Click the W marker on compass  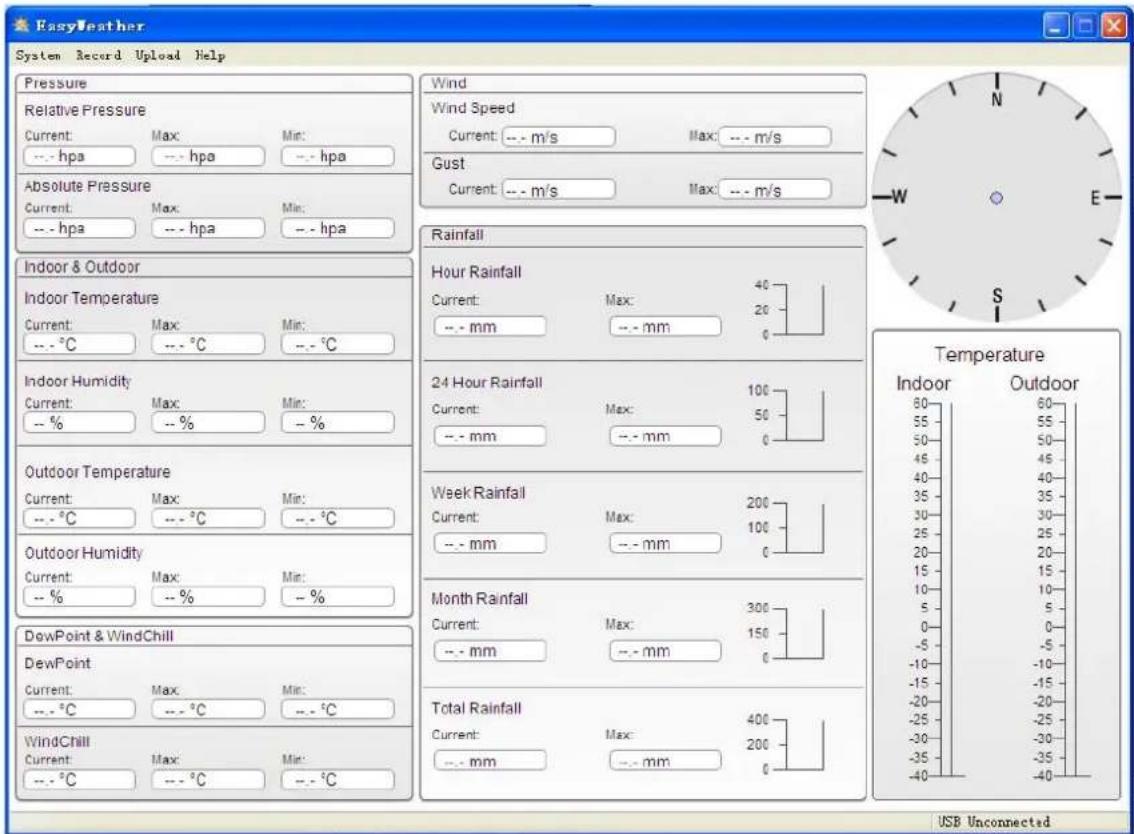899,197
